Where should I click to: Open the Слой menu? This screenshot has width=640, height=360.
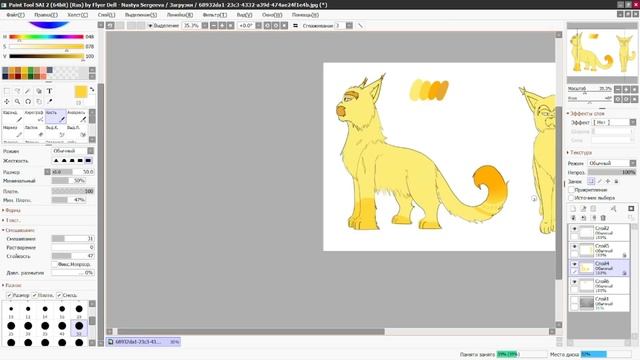tap(106, 15)
